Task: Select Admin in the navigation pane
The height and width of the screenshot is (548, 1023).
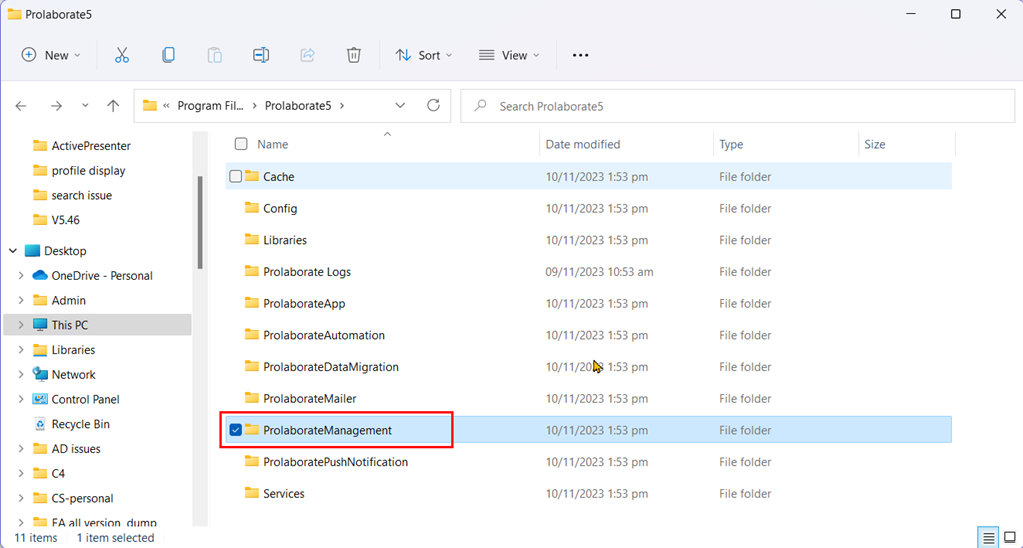Action: pos(69,300)
